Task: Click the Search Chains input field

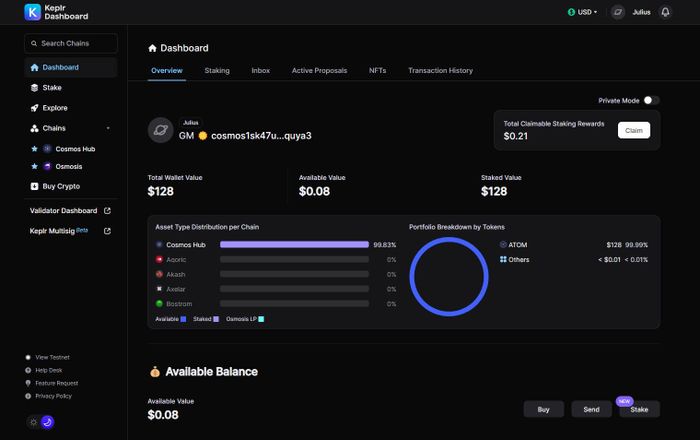Action: (x=71, y=43)
